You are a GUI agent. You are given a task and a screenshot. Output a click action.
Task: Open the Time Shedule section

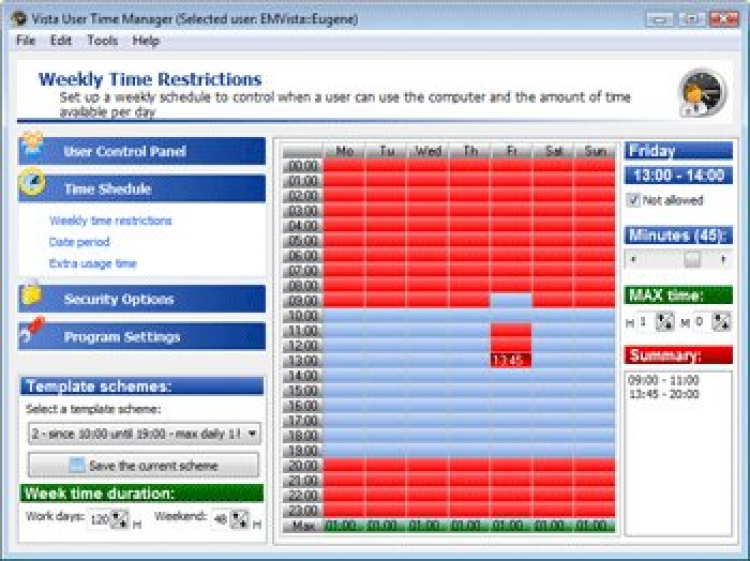[142, 188]
